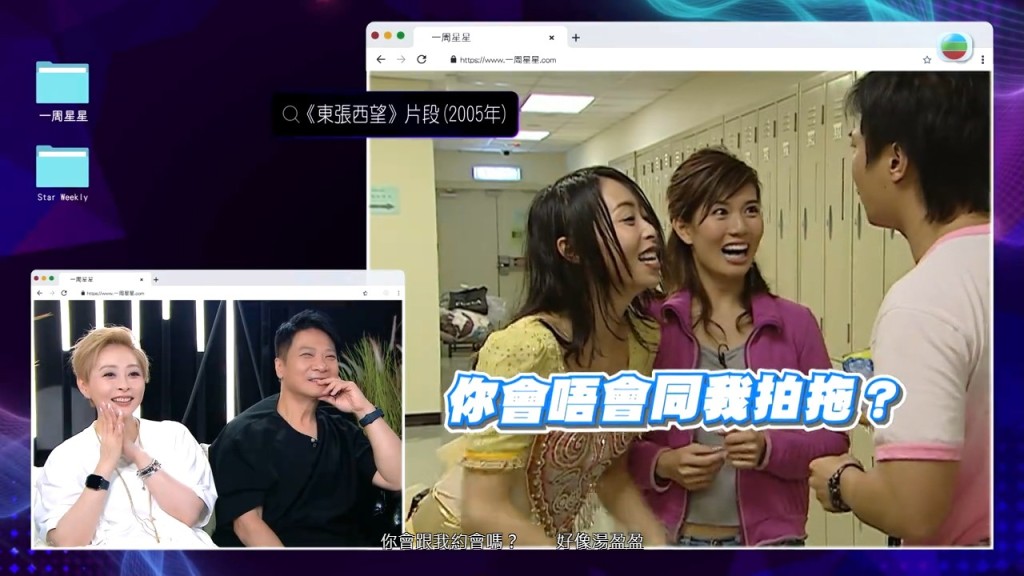
Task: Click the magnifier icon in the search box
Action: (x=291, y=115)
